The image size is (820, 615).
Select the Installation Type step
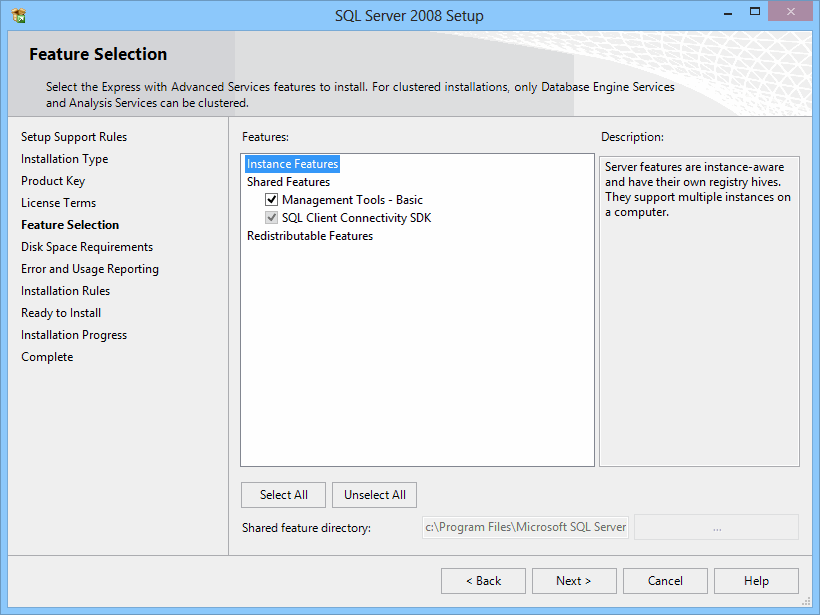click(x=64, y=159)
